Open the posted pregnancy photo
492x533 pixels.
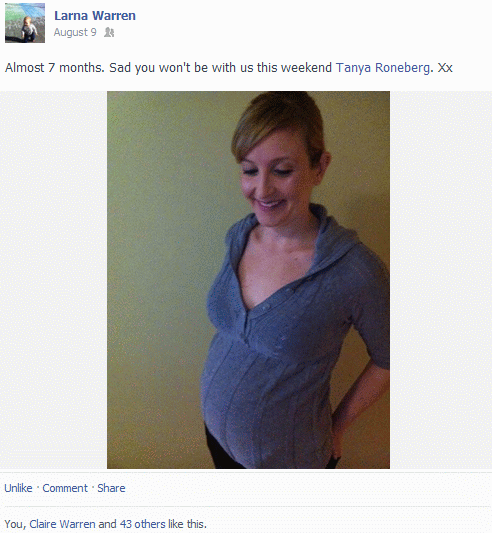pos(248,280)
